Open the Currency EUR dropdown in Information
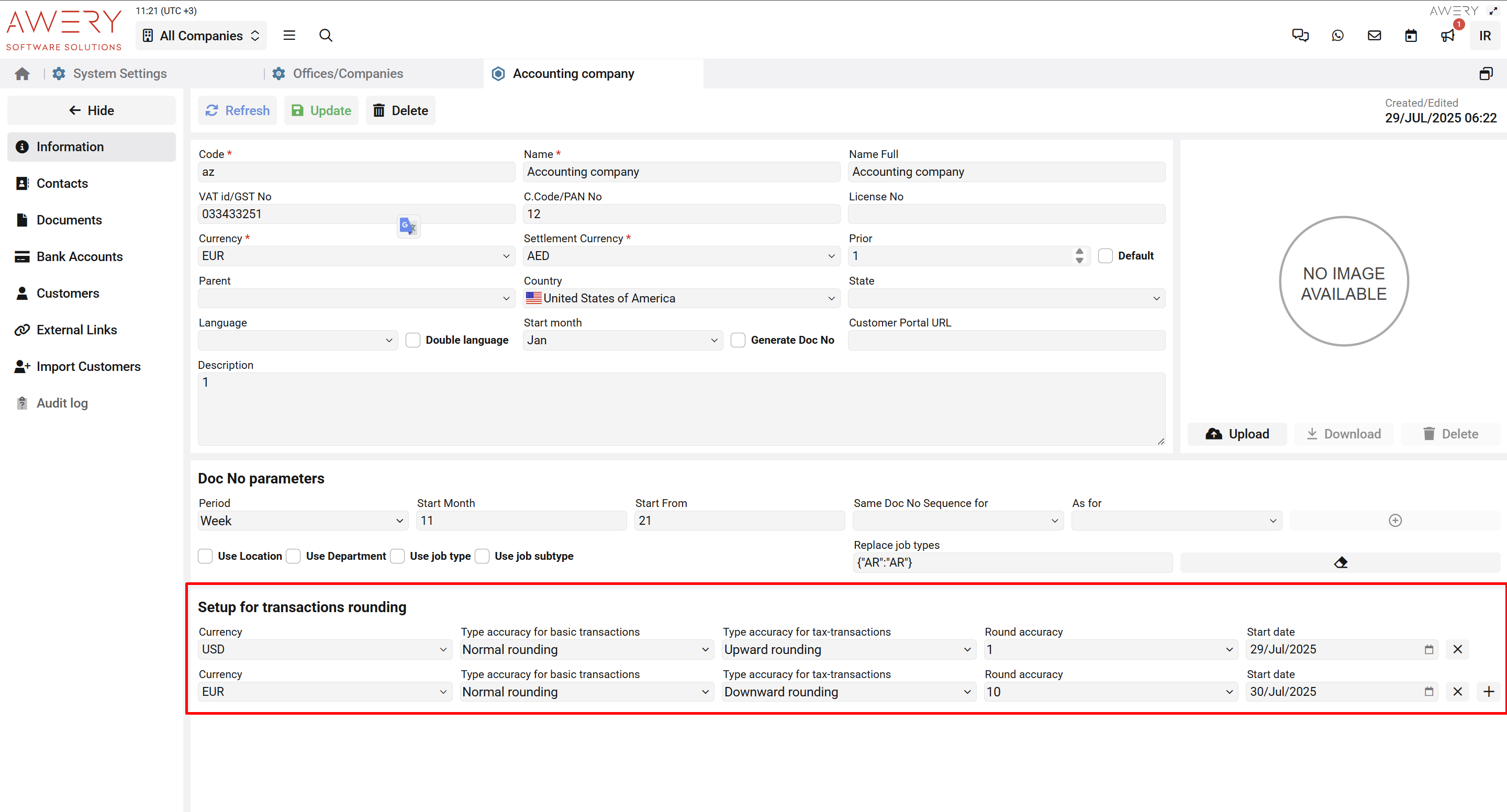Screen dimensions: 1507x812 [356, 256]
